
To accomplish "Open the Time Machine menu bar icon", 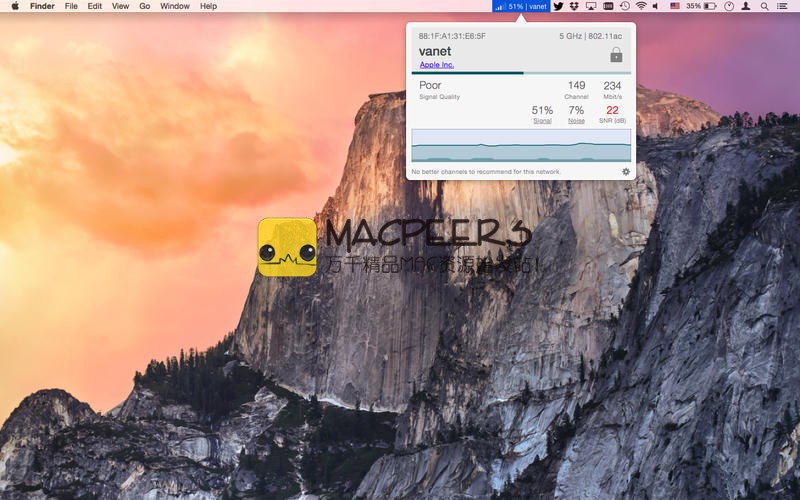I will pos(624,6).
